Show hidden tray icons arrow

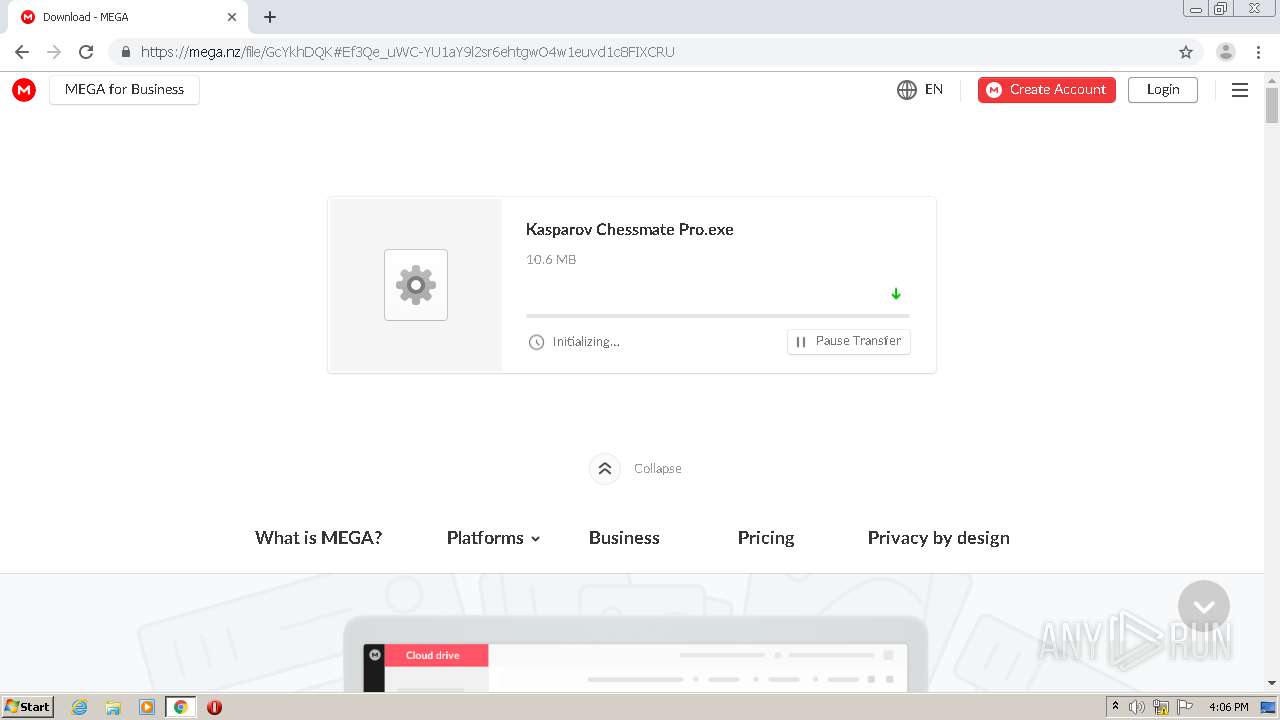click(1115, 707)
